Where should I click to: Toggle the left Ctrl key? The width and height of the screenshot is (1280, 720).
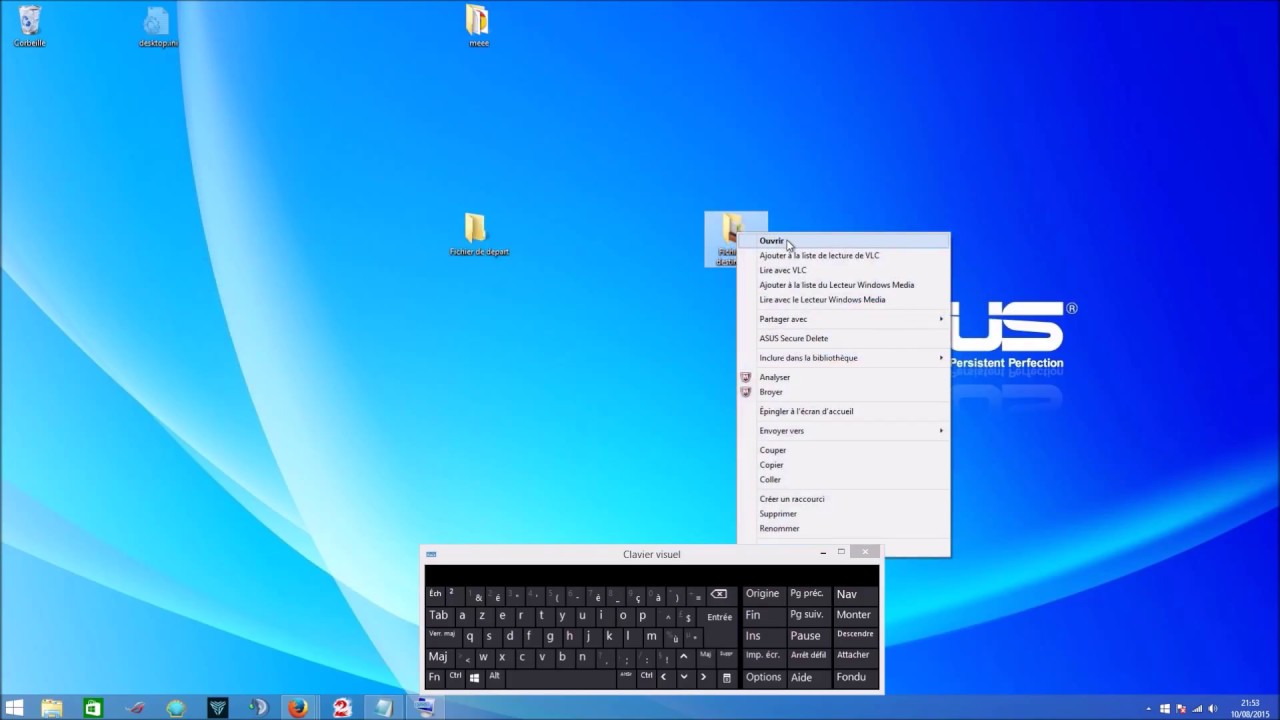(455, 677)
